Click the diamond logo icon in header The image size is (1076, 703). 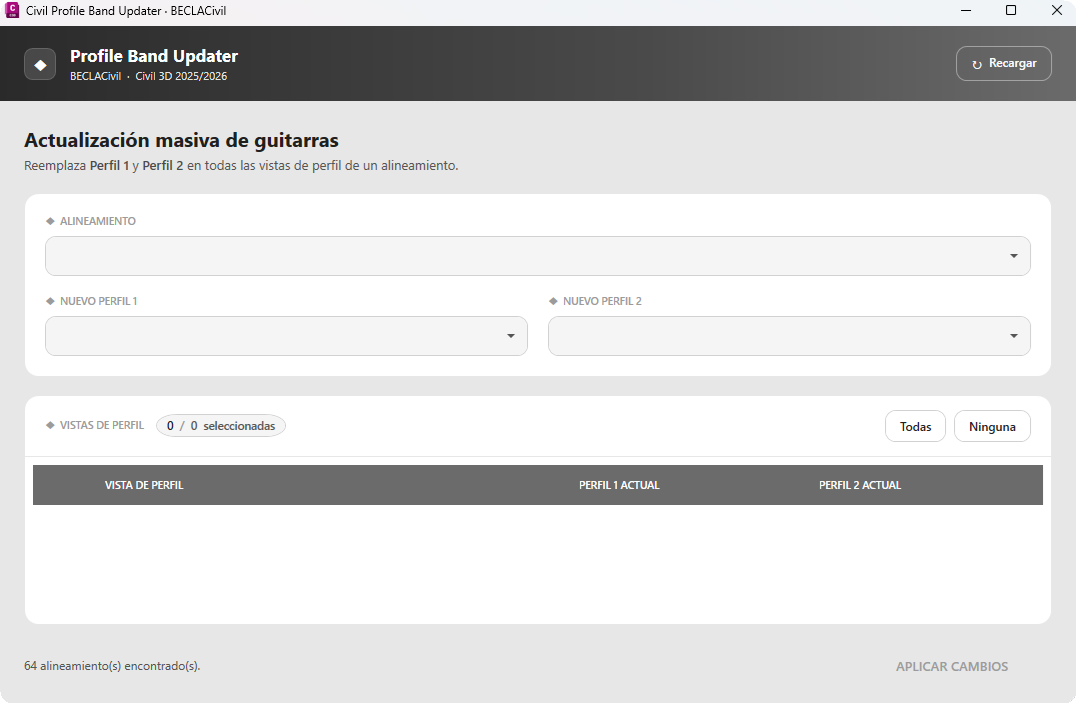pyautogui.click(x=40, y=65)
